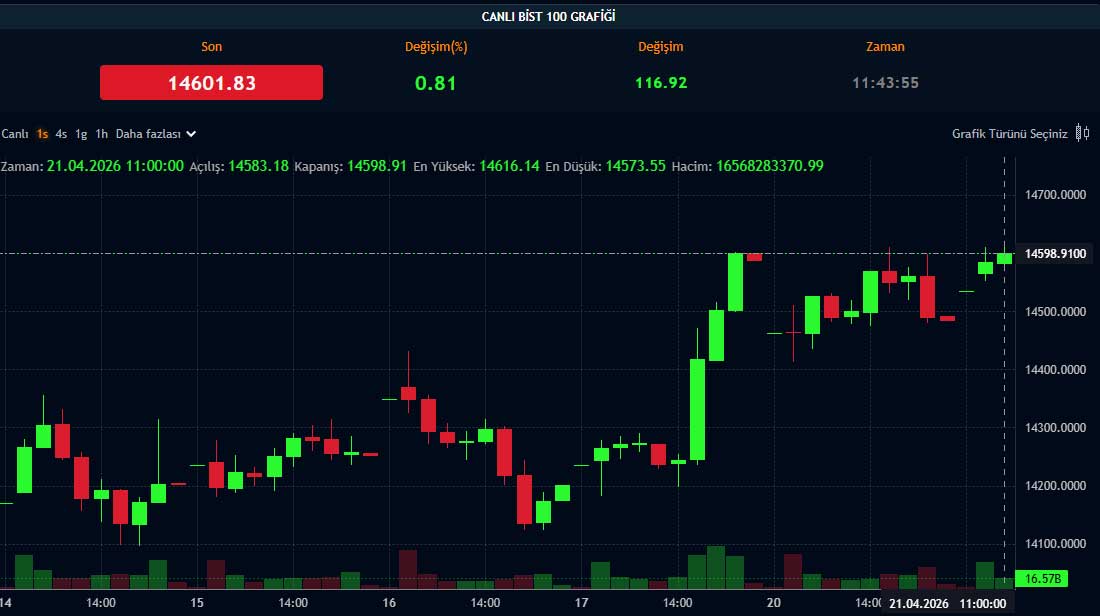Select the "1s" timeframe
Screen dimensions: 1100x616
click(41, 132)
